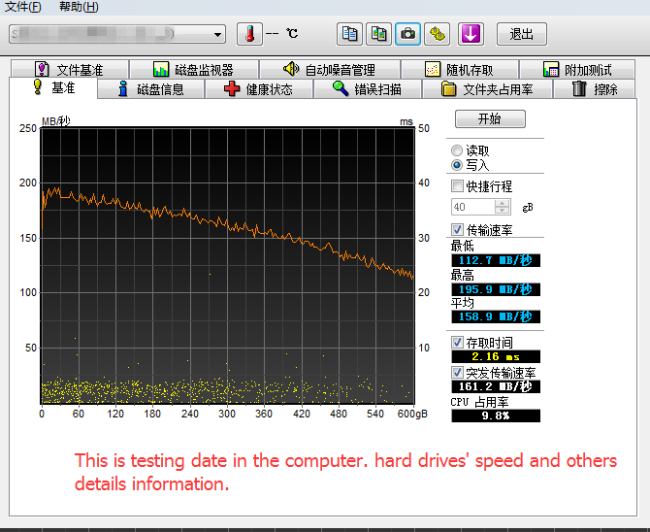Click the purple down arrow icon
650x532 pixels.
pos(471,34)
